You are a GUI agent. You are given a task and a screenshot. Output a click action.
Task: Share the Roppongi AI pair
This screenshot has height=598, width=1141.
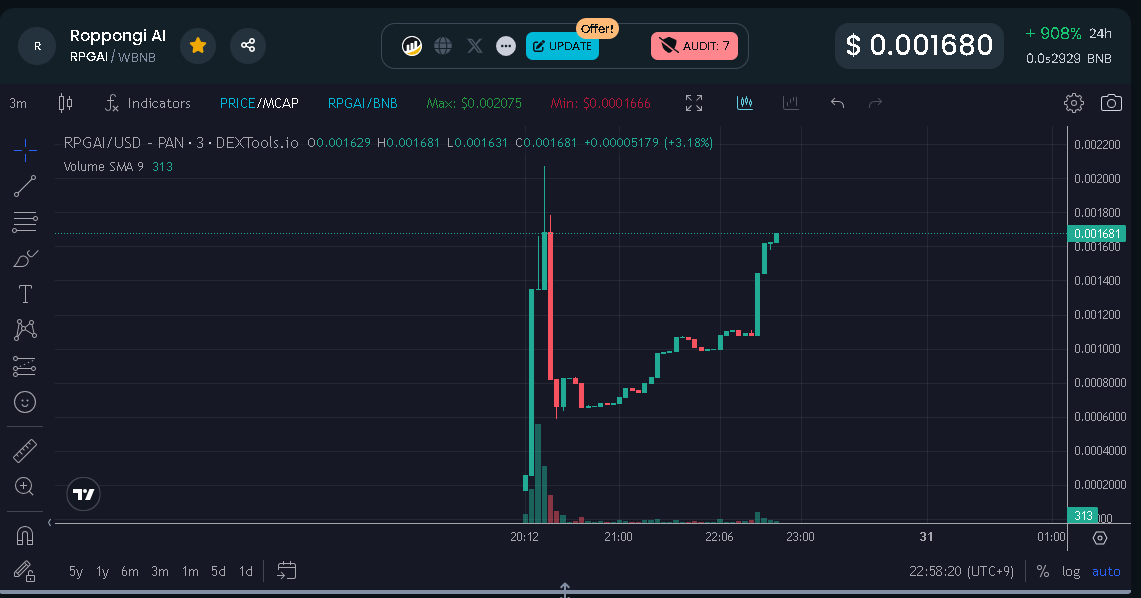[247, 46]
